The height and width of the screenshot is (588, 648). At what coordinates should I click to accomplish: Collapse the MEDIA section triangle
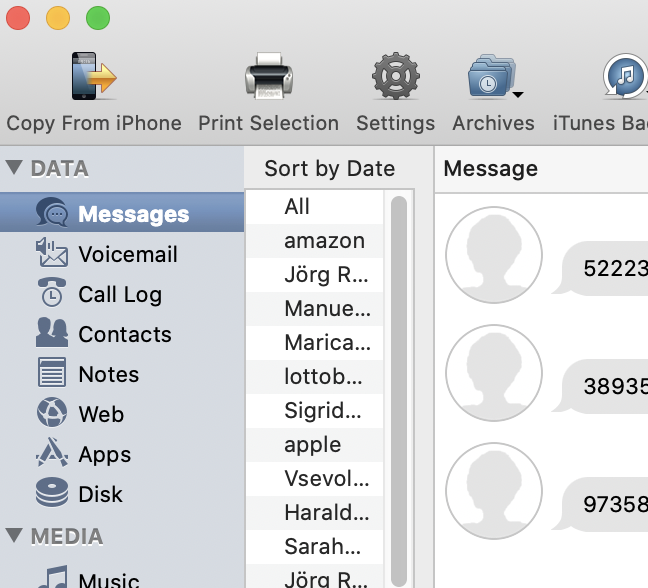[x=14, y=535]
